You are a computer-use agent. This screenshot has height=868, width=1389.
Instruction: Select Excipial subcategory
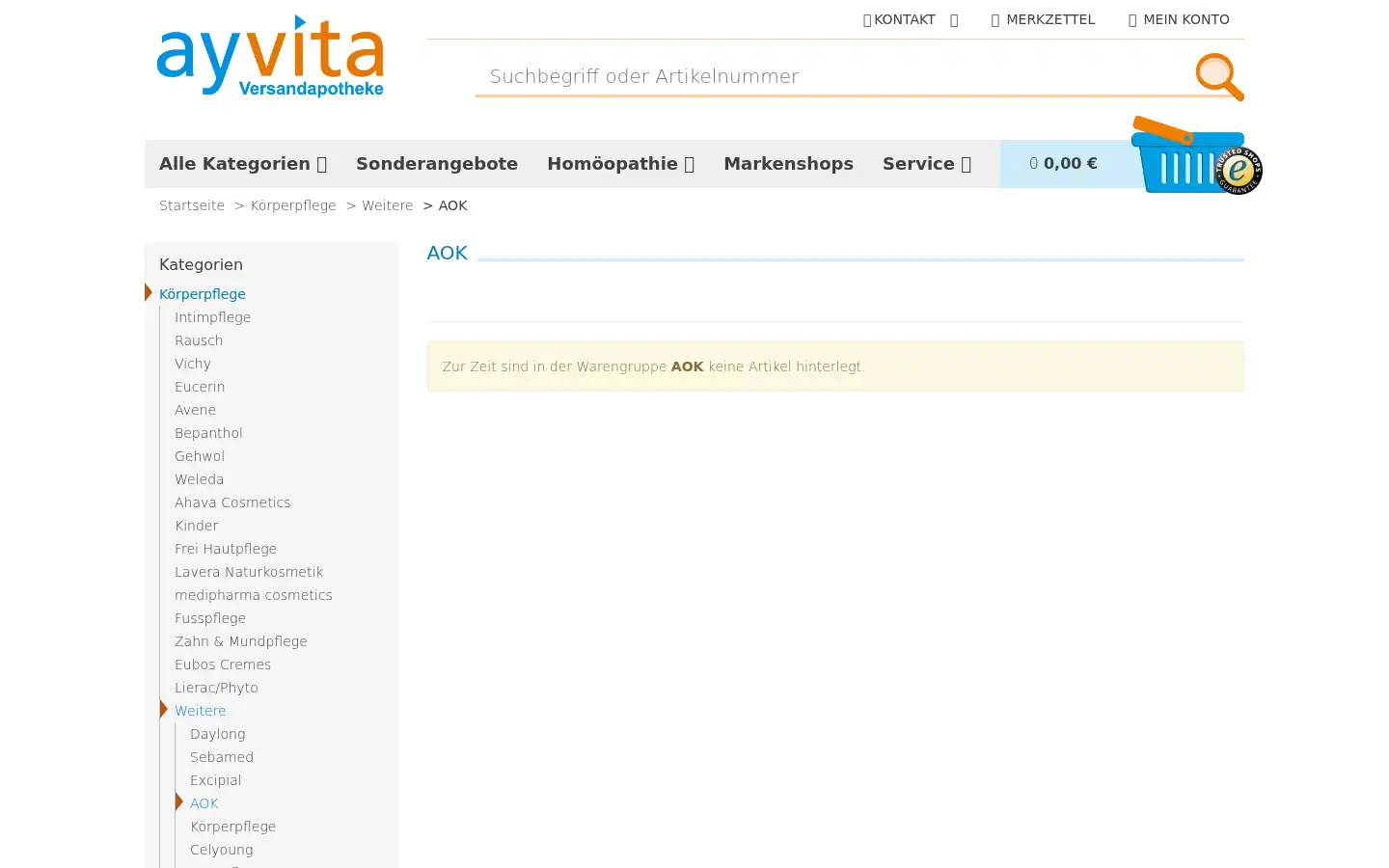216,780
